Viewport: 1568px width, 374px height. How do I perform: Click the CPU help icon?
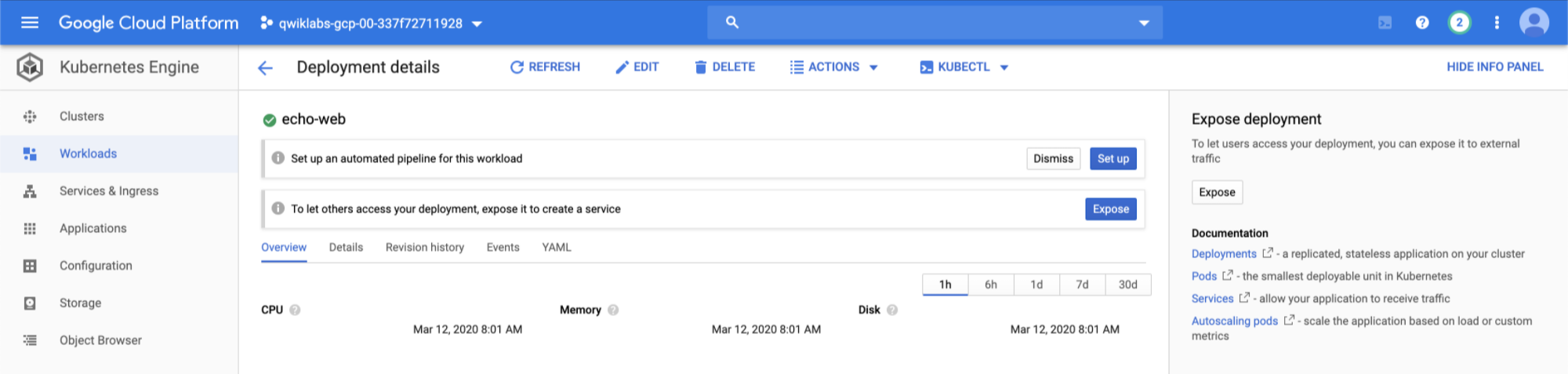[x=295, y=310]
